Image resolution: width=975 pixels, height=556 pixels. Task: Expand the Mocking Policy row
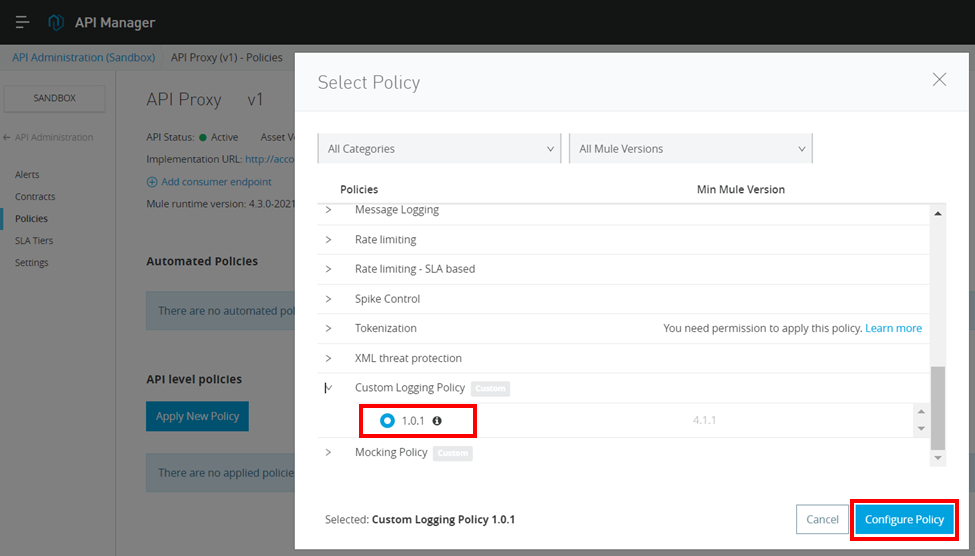[328, 453]
